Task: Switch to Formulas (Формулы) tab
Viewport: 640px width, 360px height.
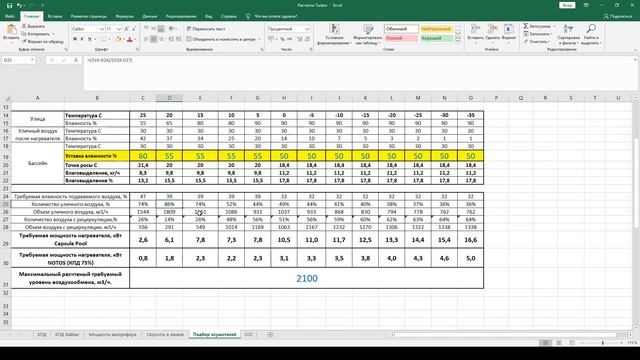Action: pos(124,16)
